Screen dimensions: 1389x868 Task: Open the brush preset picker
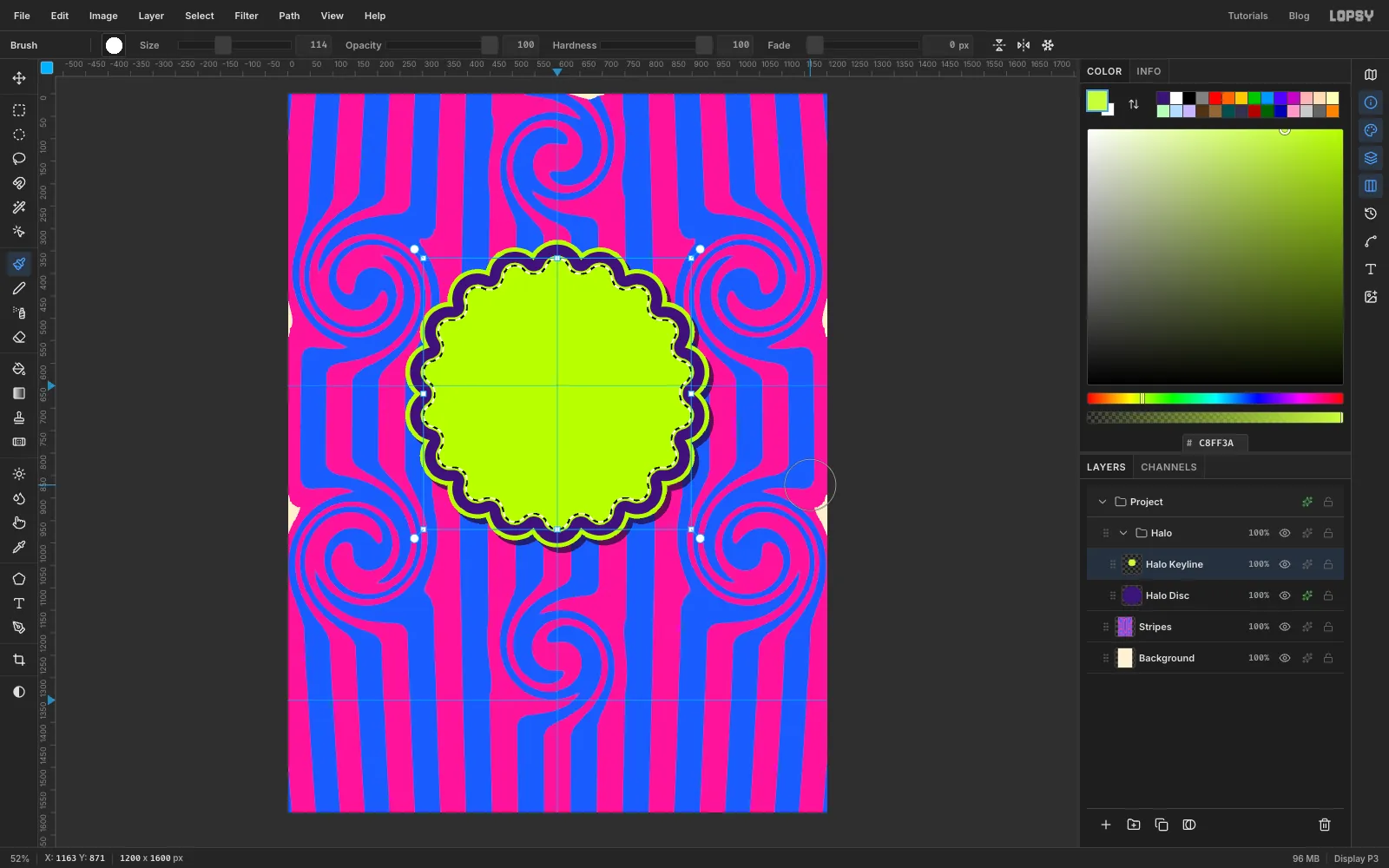pyautogui.click(x=114, y=45)
